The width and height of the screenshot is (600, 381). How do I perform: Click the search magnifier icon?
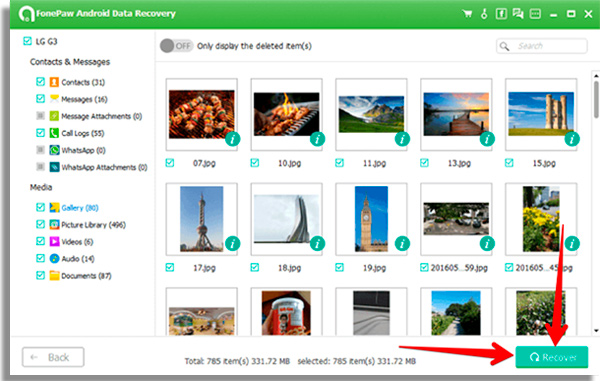pyautogui.click(x=505, y=46)
